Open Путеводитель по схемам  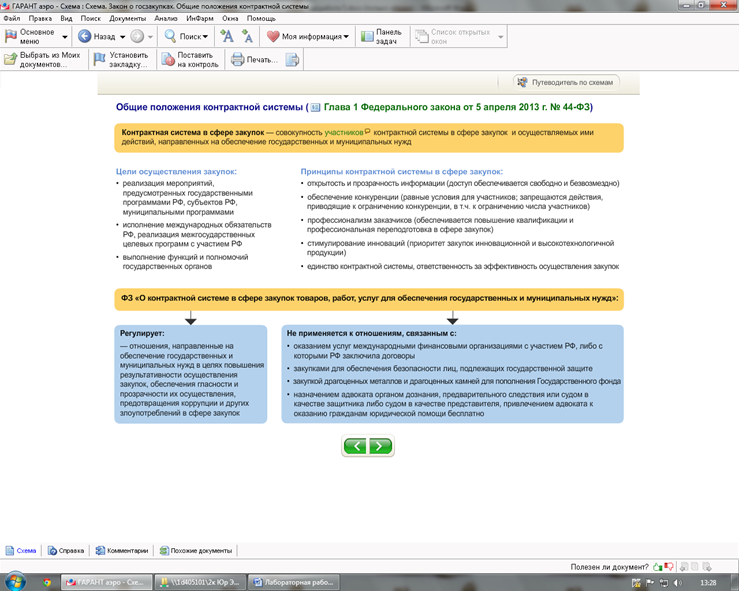(x=566, y=82)
